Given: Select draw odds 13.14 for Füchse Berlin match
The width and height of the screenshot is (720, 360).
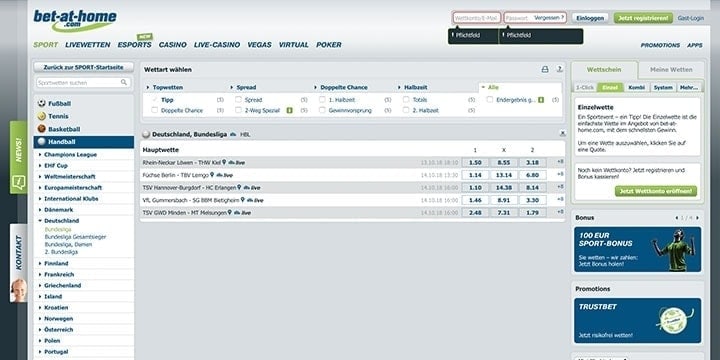Looking at the screenshot, I should (x=504, y=175).
